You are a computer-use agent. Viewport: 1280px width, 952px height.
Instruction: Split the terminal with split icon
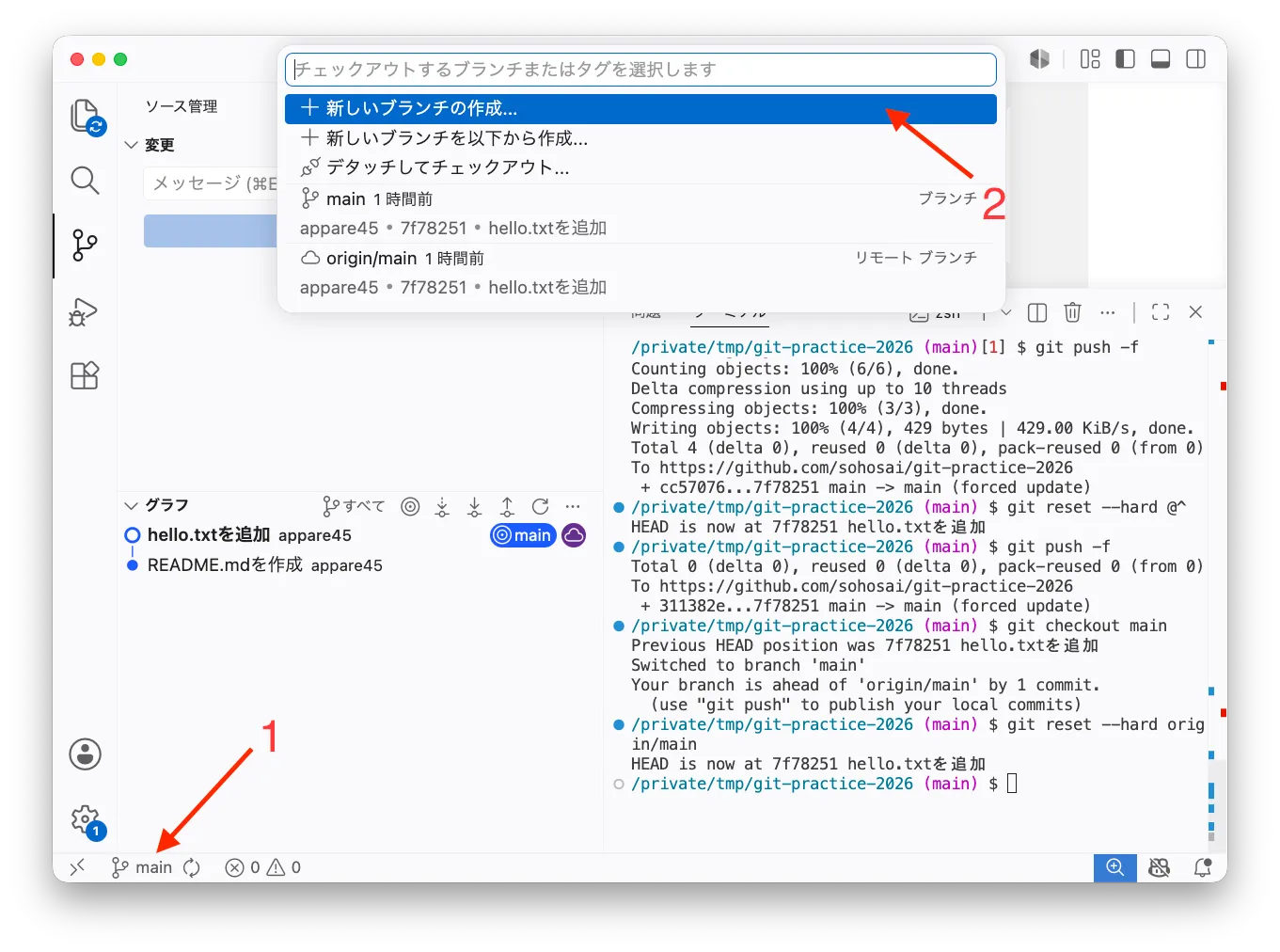pyautogui.click(x=1037, y=312)
